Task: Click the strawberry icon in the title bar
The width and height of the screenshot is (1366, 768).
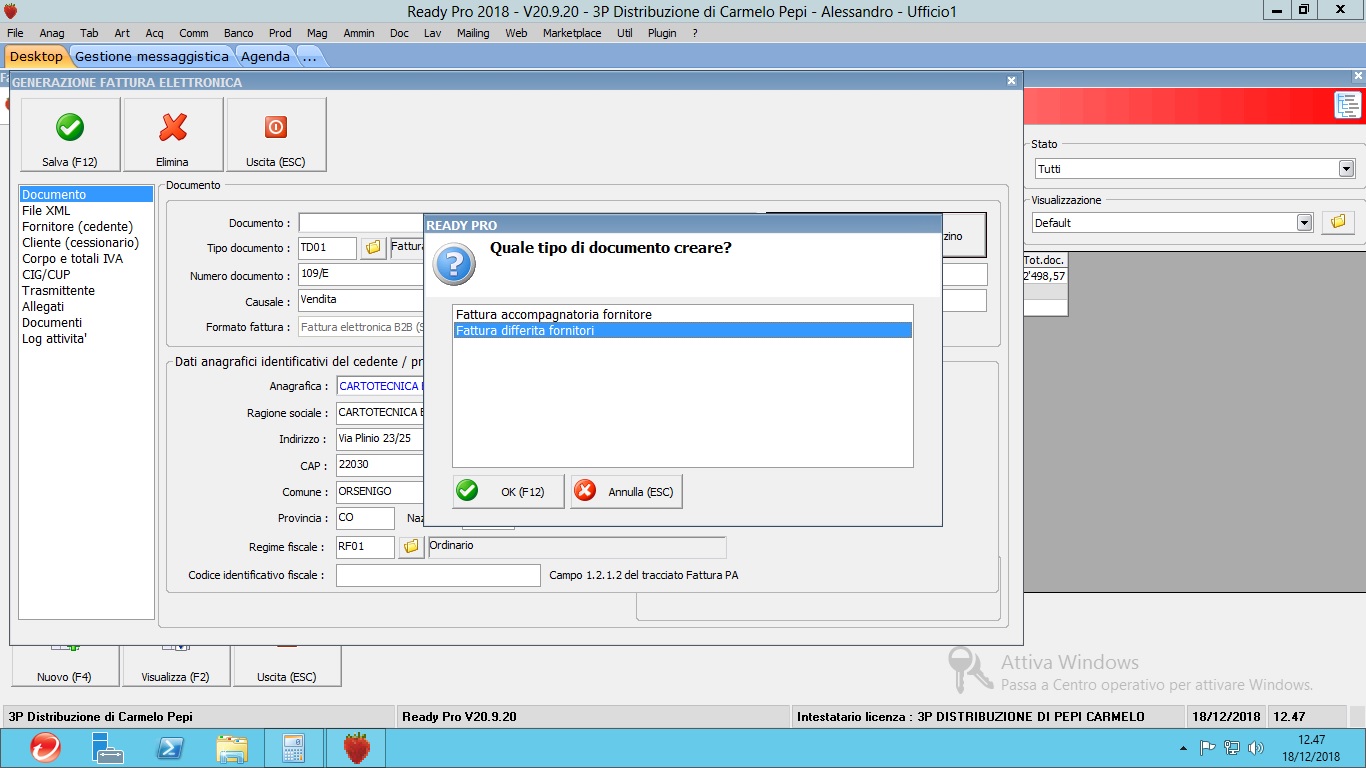Action: (11, 11)
